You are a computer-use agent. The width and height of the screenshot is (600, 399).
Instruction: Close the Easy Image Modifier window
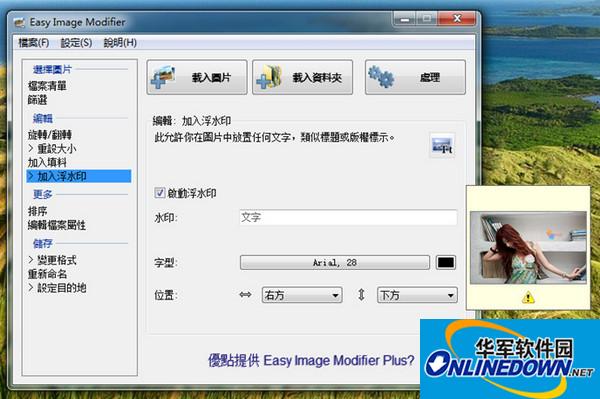point(457,19)
